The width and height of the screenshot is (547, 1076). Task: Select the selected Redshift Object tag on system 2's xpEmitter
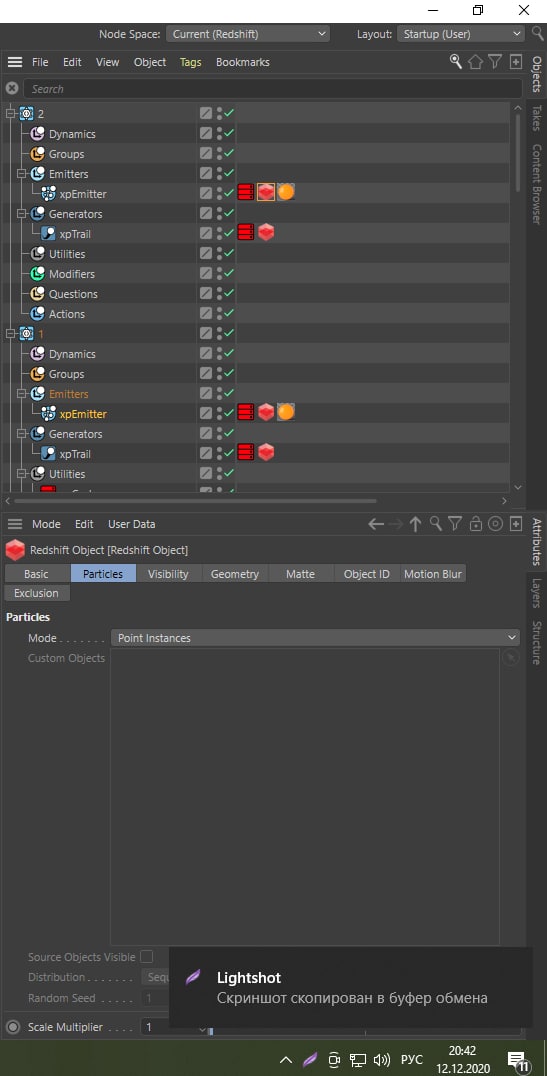click(x=266, y=193)
